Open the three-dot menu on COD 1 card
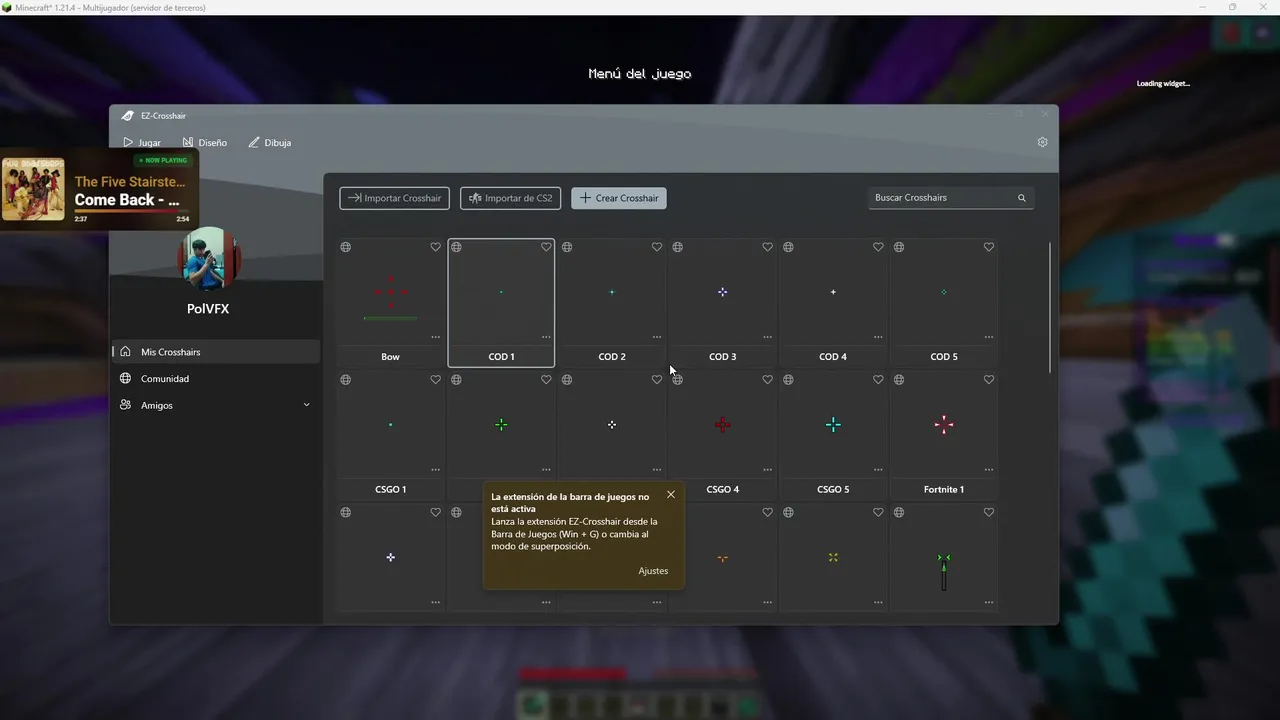Viewport: 1280px width, 720px height. point(546,337)
